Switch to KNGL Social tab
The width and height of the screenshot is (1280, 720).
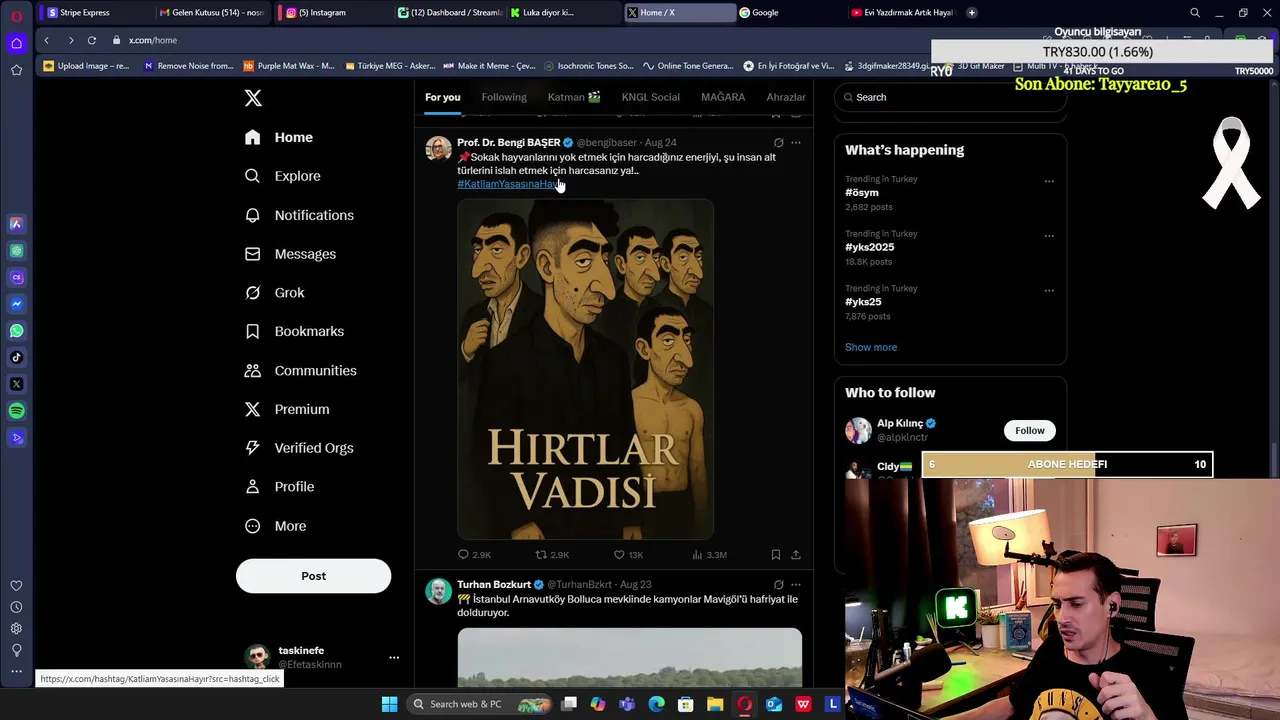click(x=650, y=97)
